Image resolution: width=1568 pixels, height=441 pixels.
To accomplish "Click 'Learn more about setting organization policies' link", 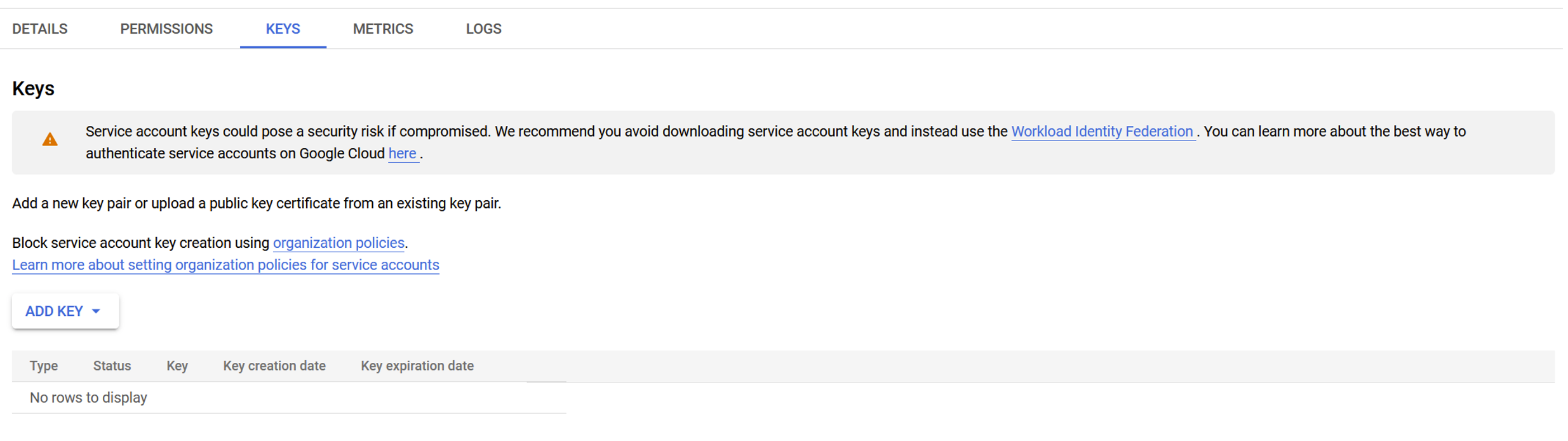I will click(225, 265).
